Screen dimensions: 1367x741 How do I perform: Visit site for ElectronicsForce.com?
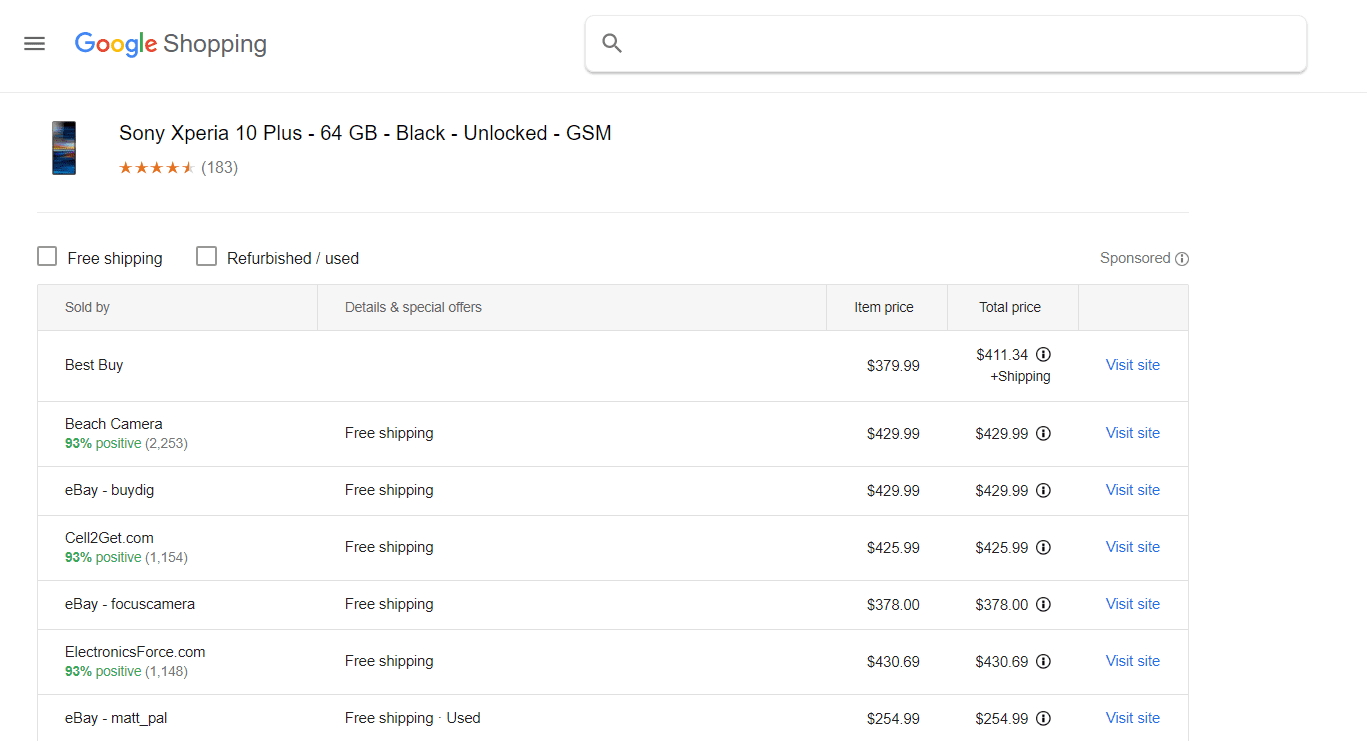(x=1133, y=661)
